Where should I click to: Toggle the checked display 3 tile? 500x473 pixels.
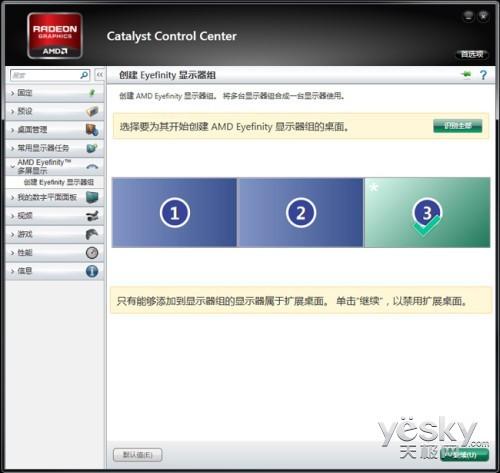pos(427,213)
